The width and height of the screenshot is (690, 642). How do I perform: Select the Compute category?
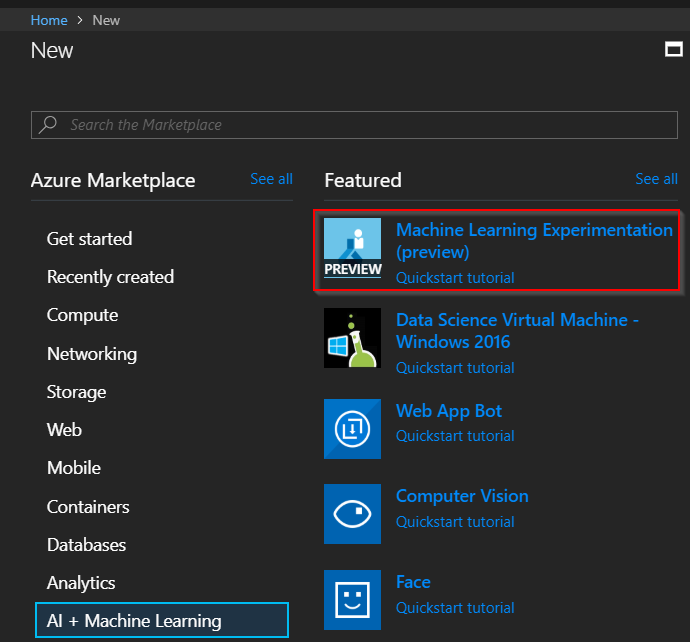(82, 315)
